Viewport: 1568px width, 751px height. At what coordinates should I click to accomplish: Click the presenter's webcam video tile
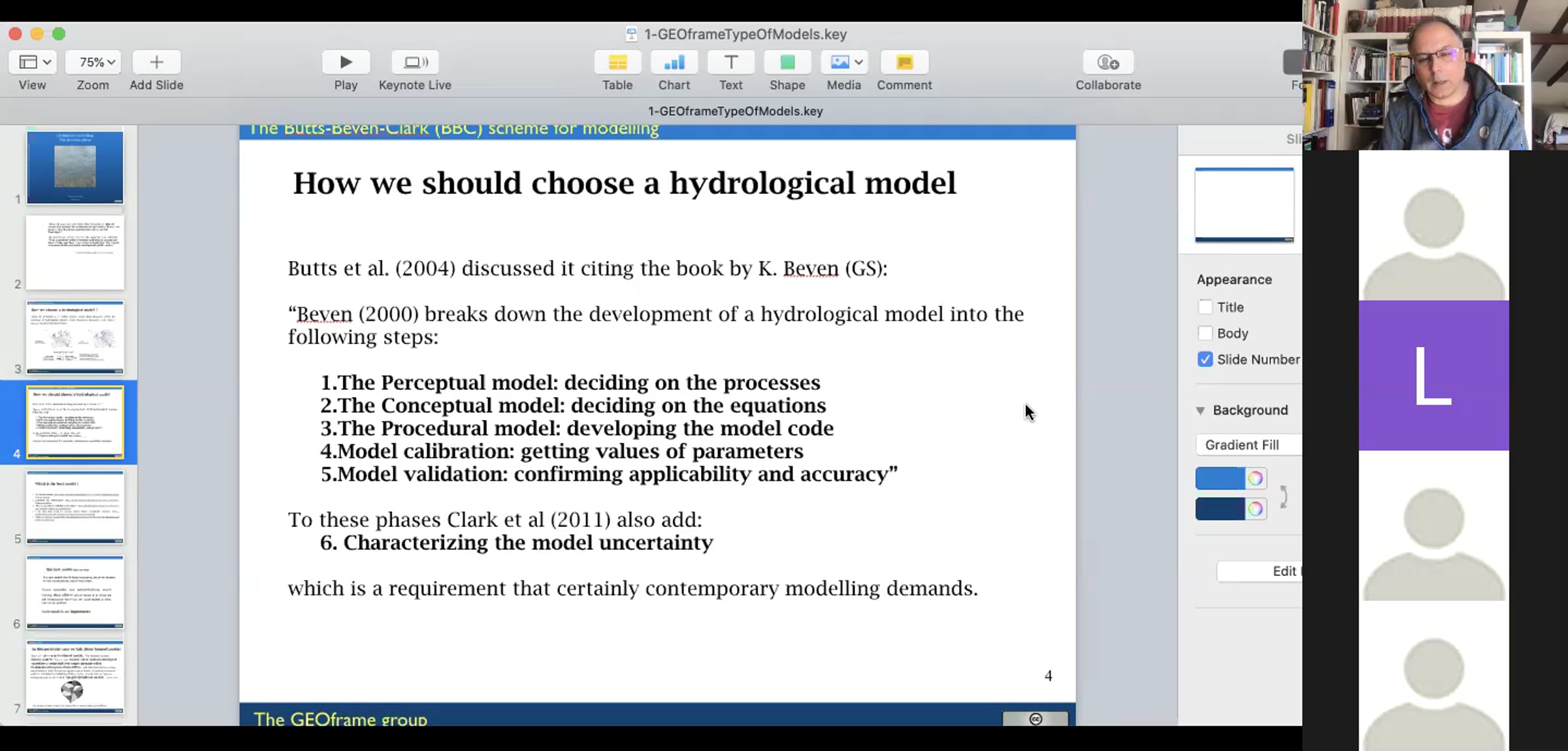[x=1435, y=75]
